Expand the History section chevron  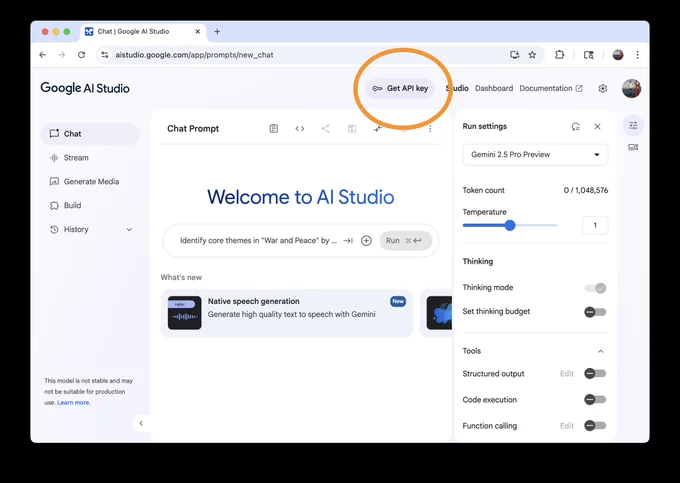(129, 229)
